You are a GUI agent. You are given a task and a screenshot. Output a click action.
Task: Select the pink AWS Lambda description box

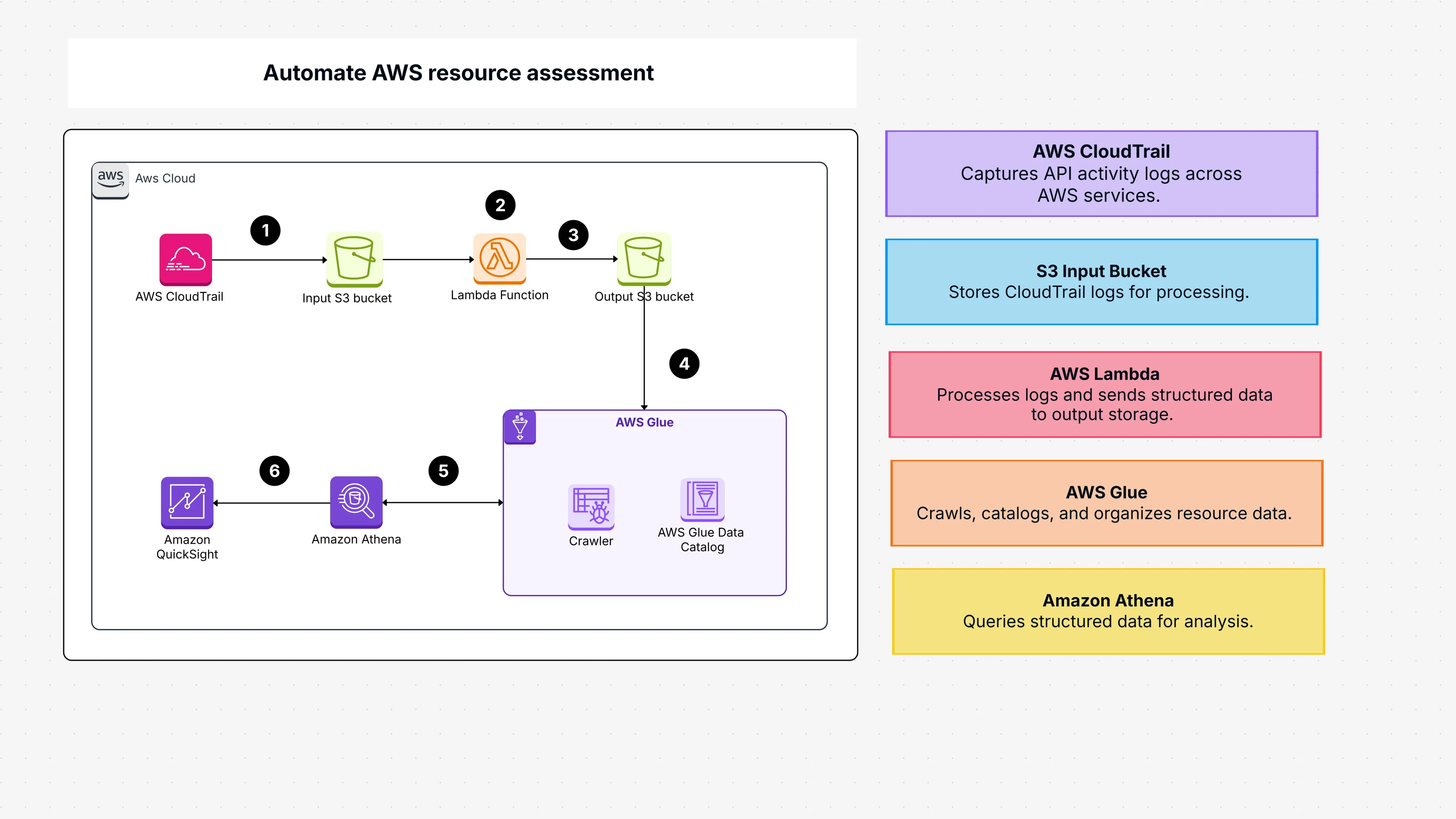[x=1104, y=394]
